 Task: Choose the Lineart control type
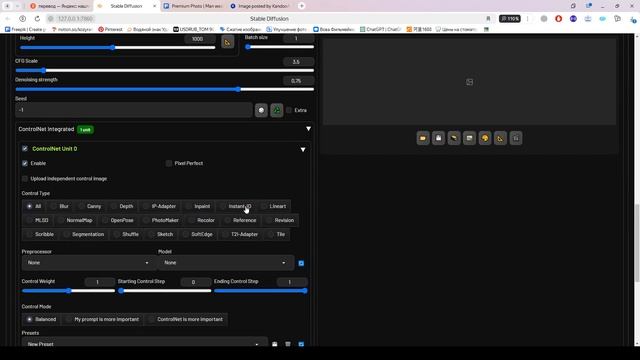[x=274, y=207]
